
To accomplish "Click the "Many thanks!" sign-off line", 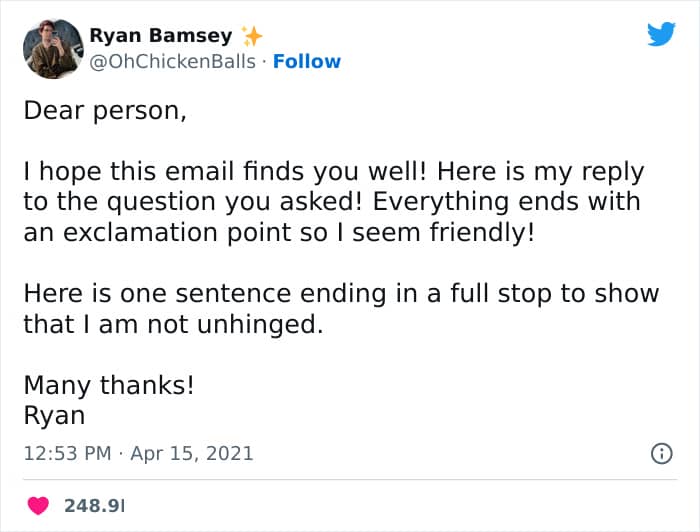I will pyautogui.click(x=108, y=385).
